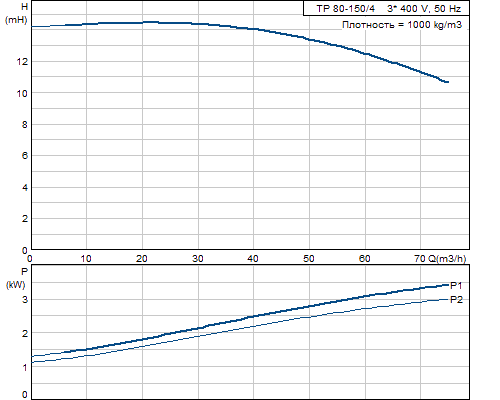Click the H (mH) axis title
The height and width of the screenshot is (400, 500).
click(16, 13)
